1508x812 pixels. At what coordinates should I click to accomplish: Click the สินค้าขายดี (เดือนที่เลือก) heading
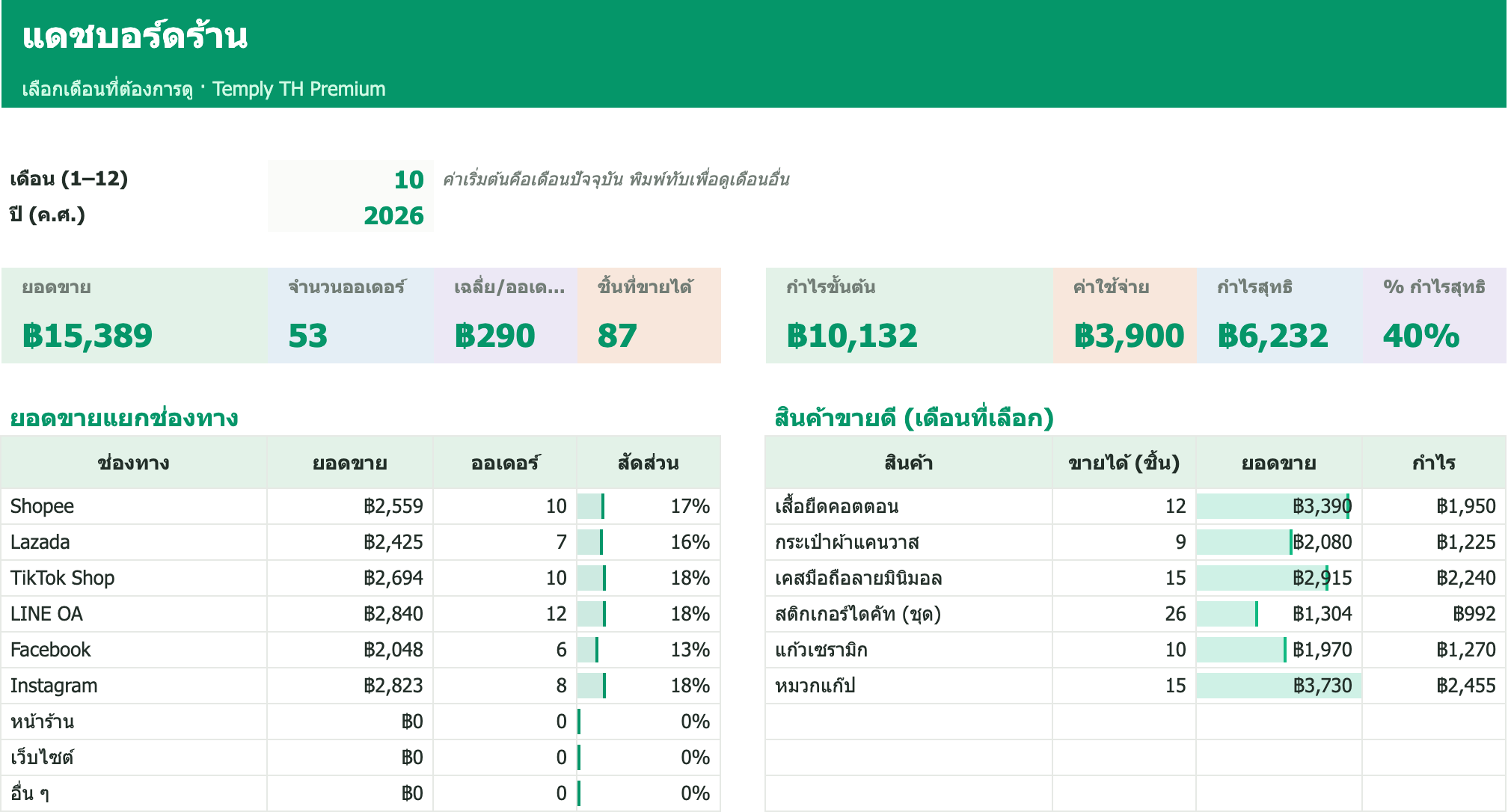[914, 417]
